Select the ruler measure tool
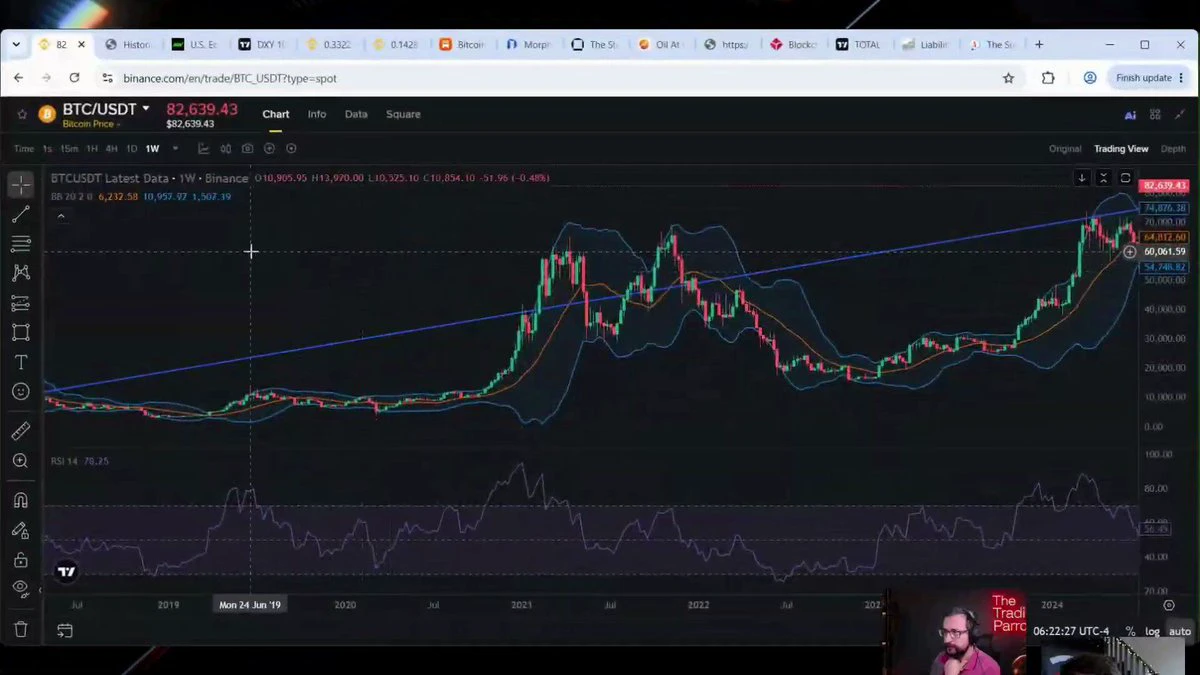Image resolution: width=1200 pixels, height=675 pixels. (x=20, y=431)
